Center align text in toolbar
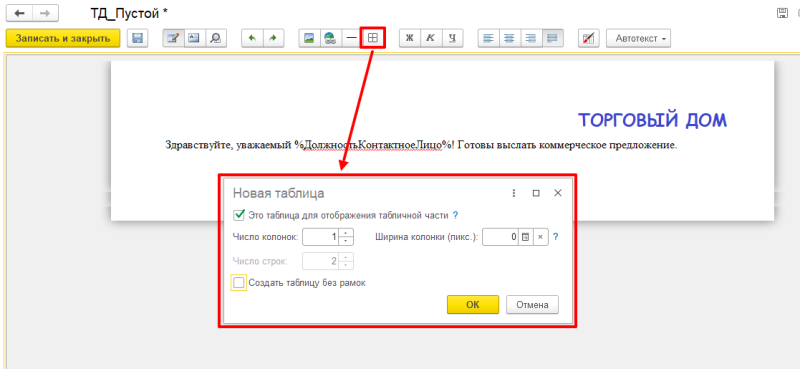 (x=510, y=39)
